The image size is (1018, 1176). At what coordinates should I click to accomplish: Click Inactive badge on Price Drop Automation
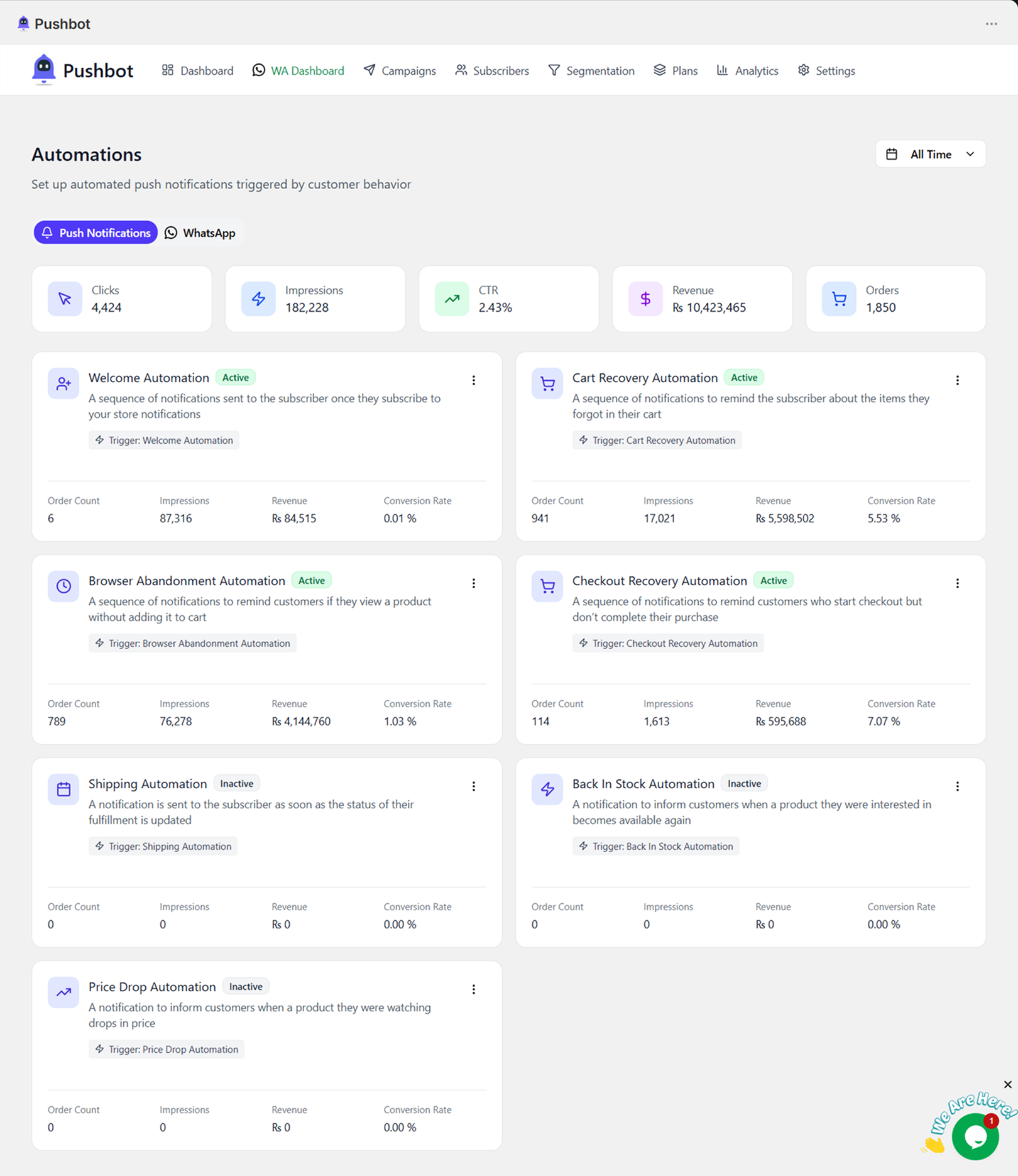[x=246, y=987]
